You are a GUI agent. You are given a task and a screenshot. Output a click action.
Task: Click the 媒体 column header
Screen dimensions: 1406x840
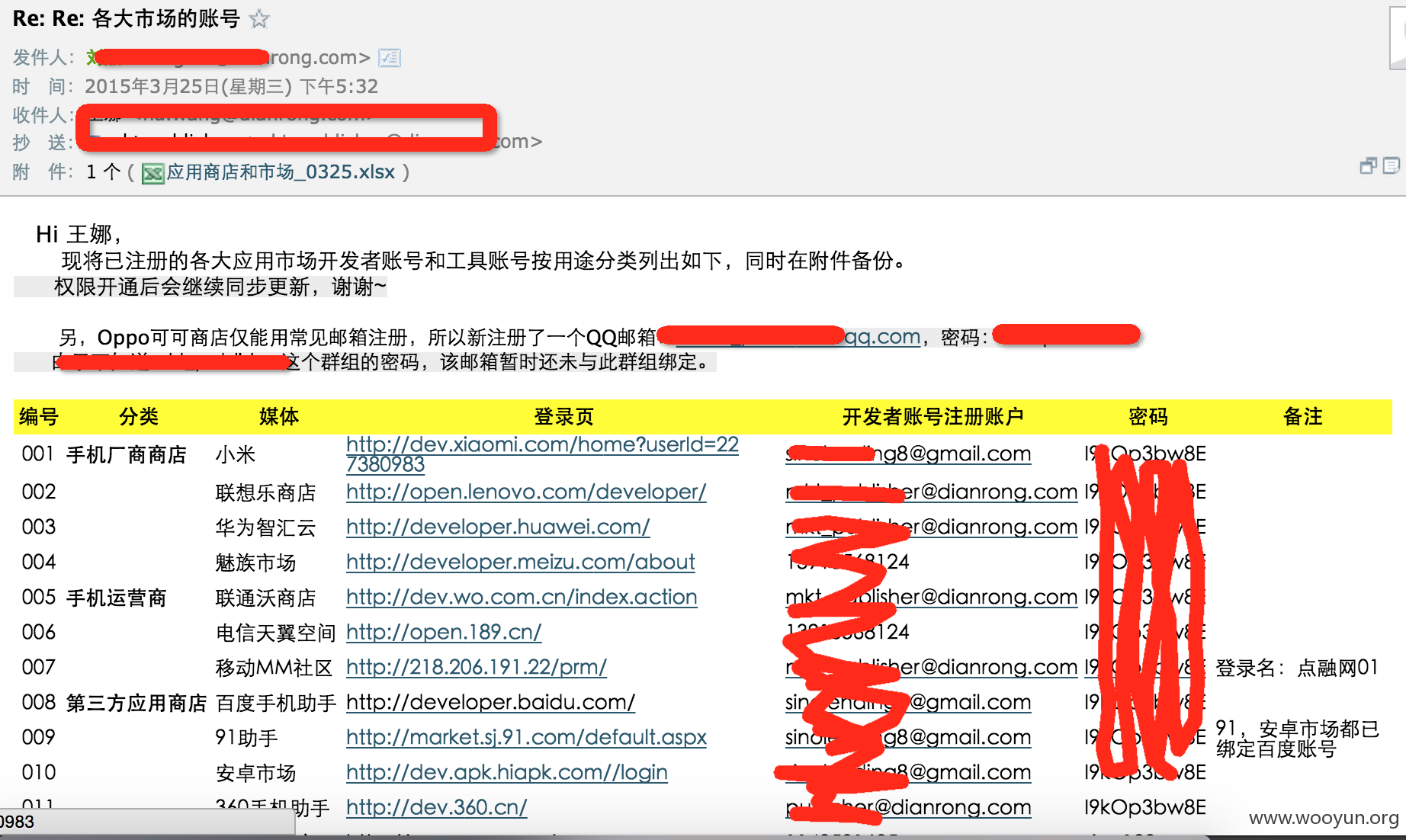click(279, 416)
